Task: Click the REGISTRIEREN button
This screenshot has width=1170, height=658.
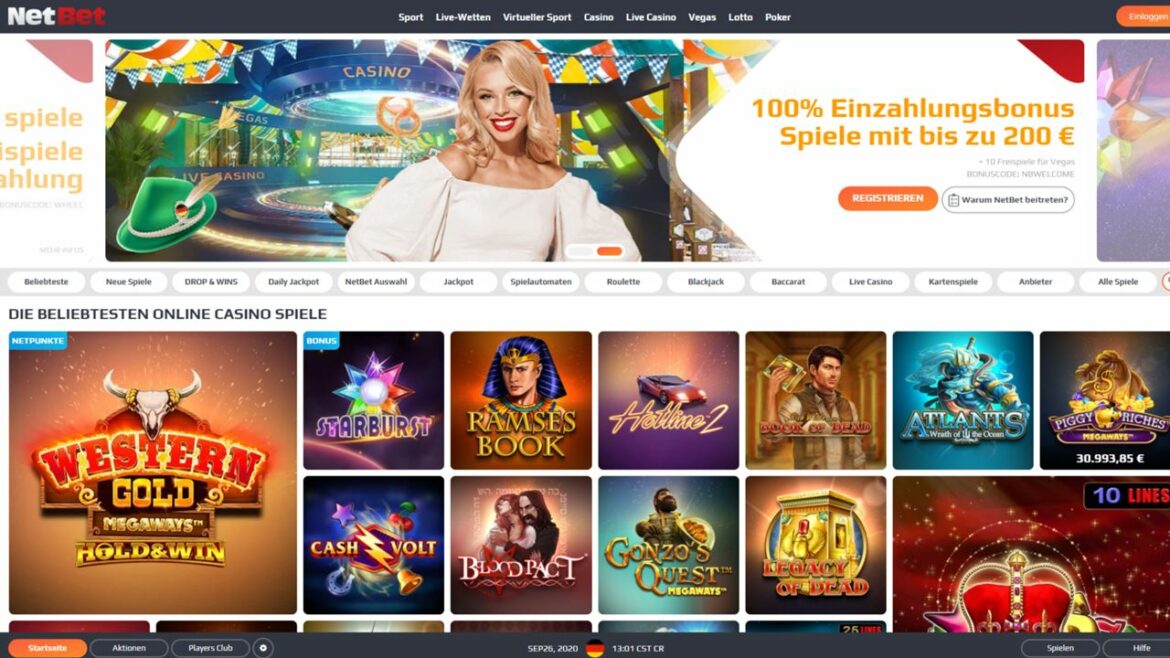Action: pos(887,198)
